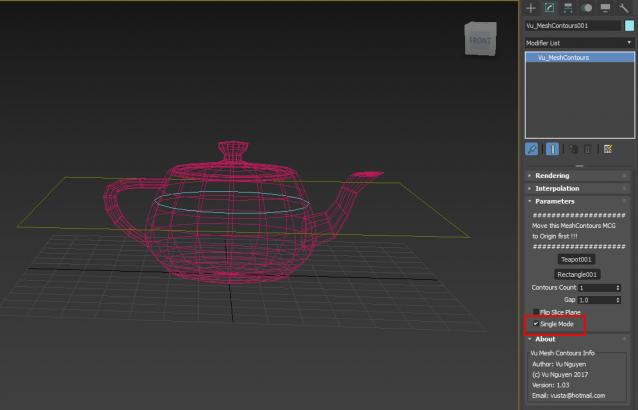Click the Interpolation rollout drag handle
The image size is (638, 410).
[x=625, y=189]
